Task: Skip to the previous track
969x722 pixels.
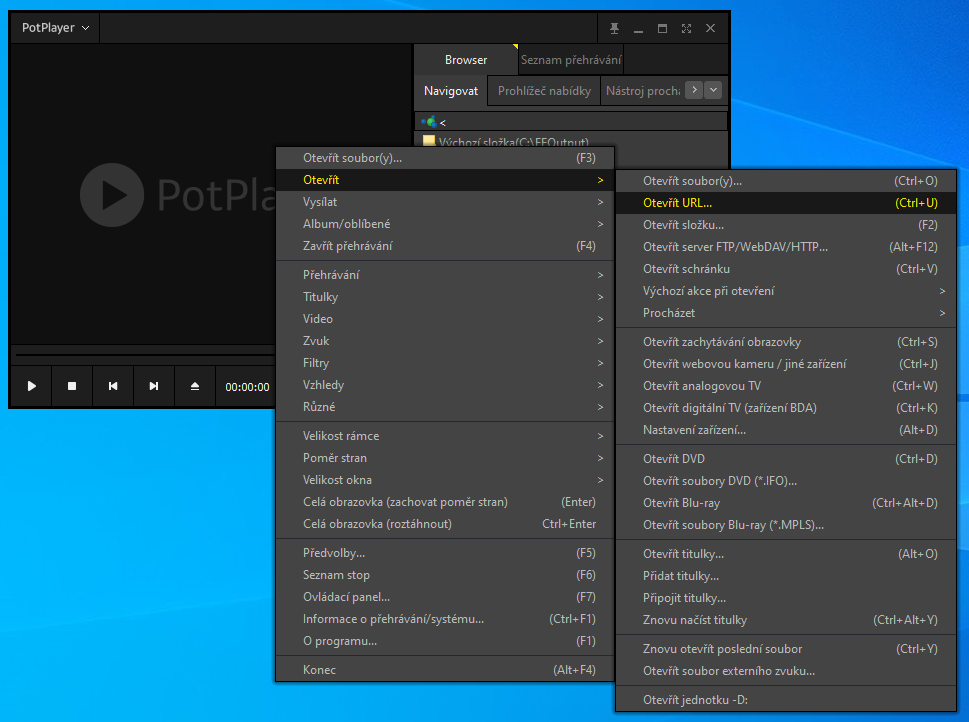Action: pyautogui.click(x=113, y=386)
